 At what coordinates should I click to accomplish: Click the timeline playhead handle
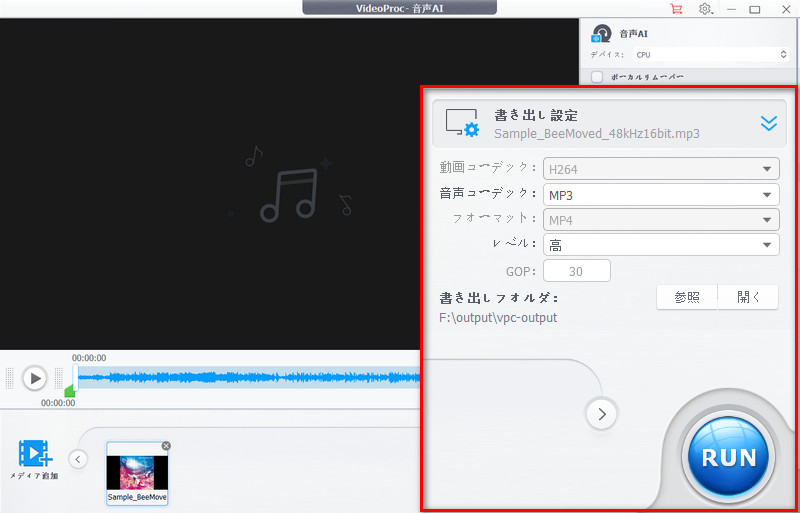pyautogui.click(x=76, y=378)
